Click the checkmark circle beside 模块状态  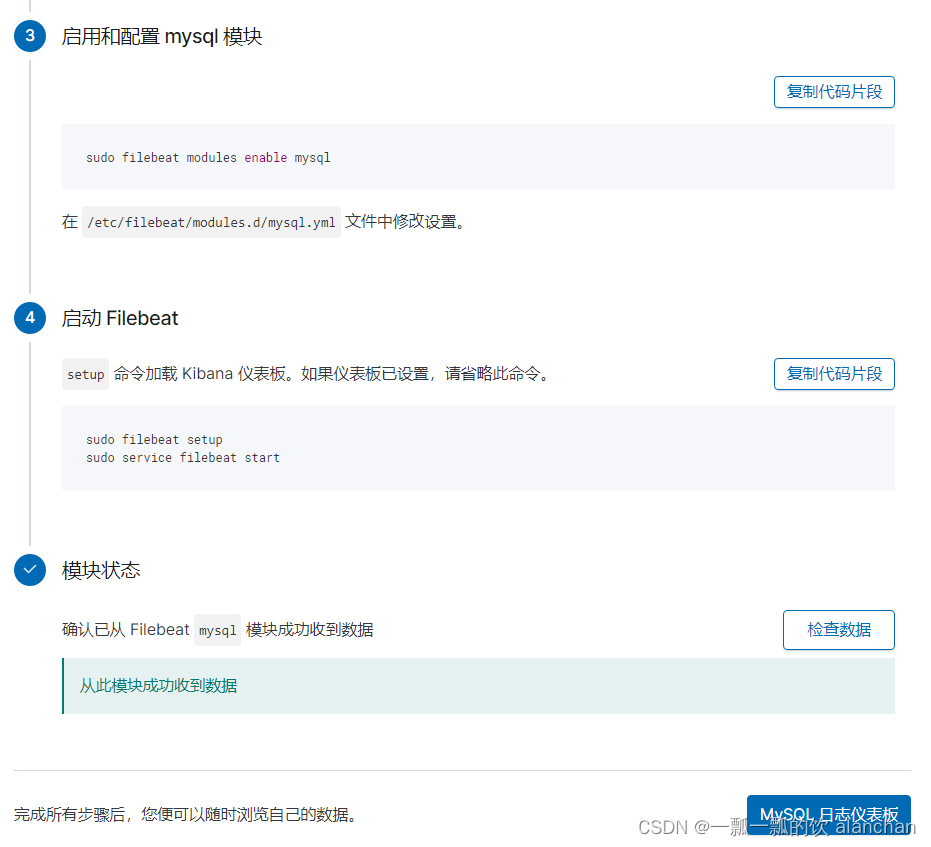29,570
